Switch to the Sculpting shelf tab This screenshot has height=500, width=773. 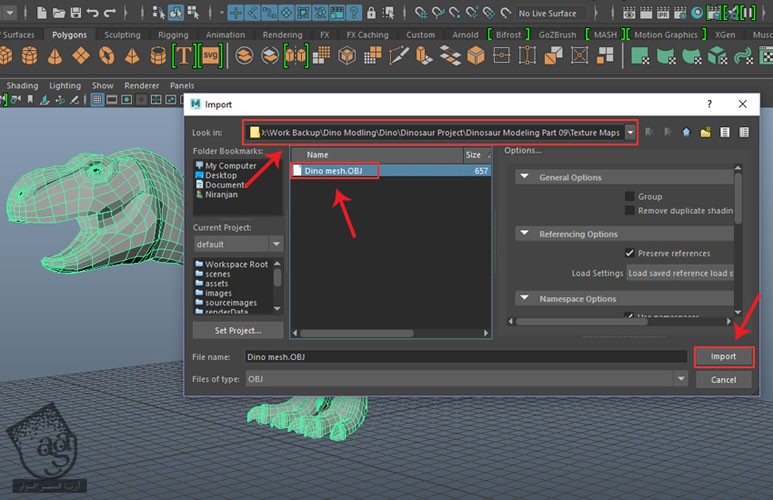pos(123,34)
